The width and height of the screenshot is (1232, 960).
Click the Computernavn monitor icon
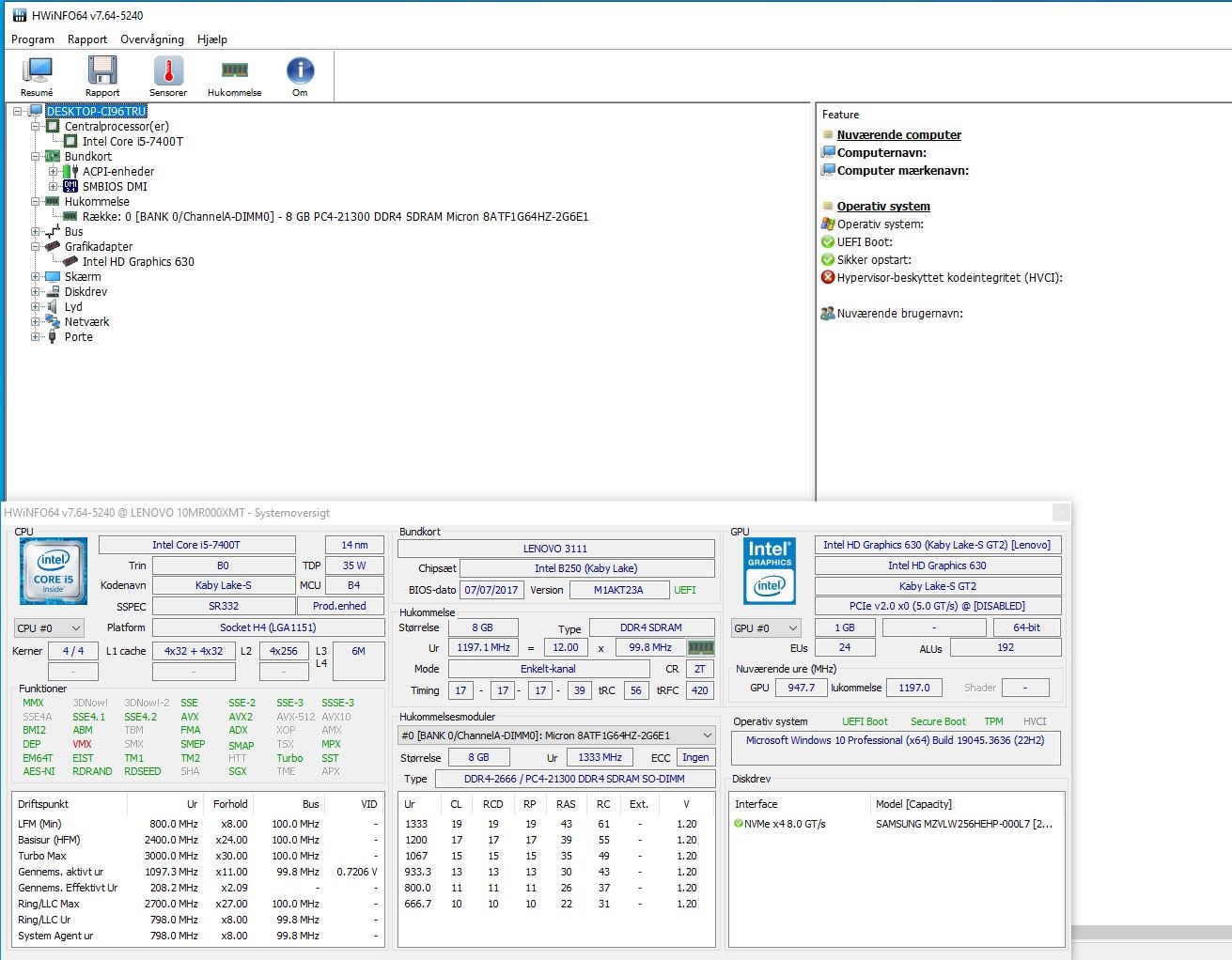[828, 152]
